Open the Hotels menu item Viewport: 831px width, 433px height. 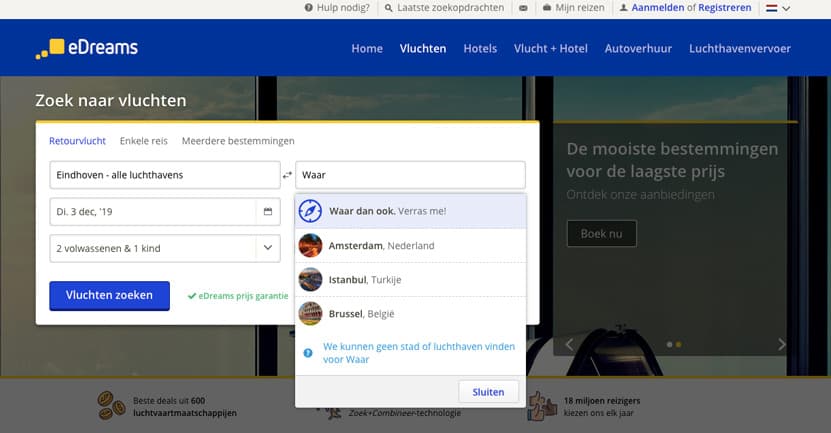coord(480,48)
